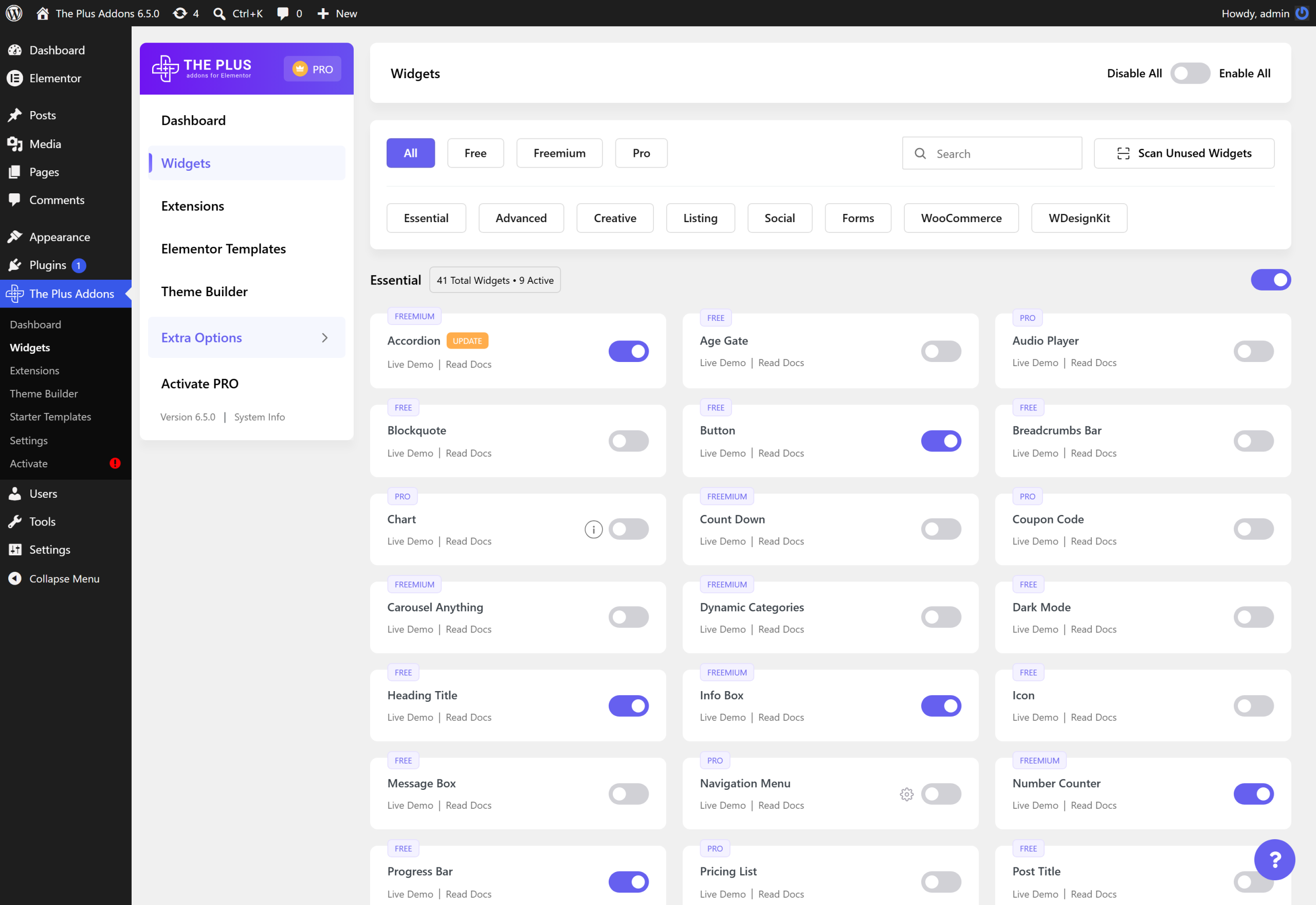1316x905 pixels.
Task: Click the 41 Total Widgets count badge
Action: (x=495, y=280)
